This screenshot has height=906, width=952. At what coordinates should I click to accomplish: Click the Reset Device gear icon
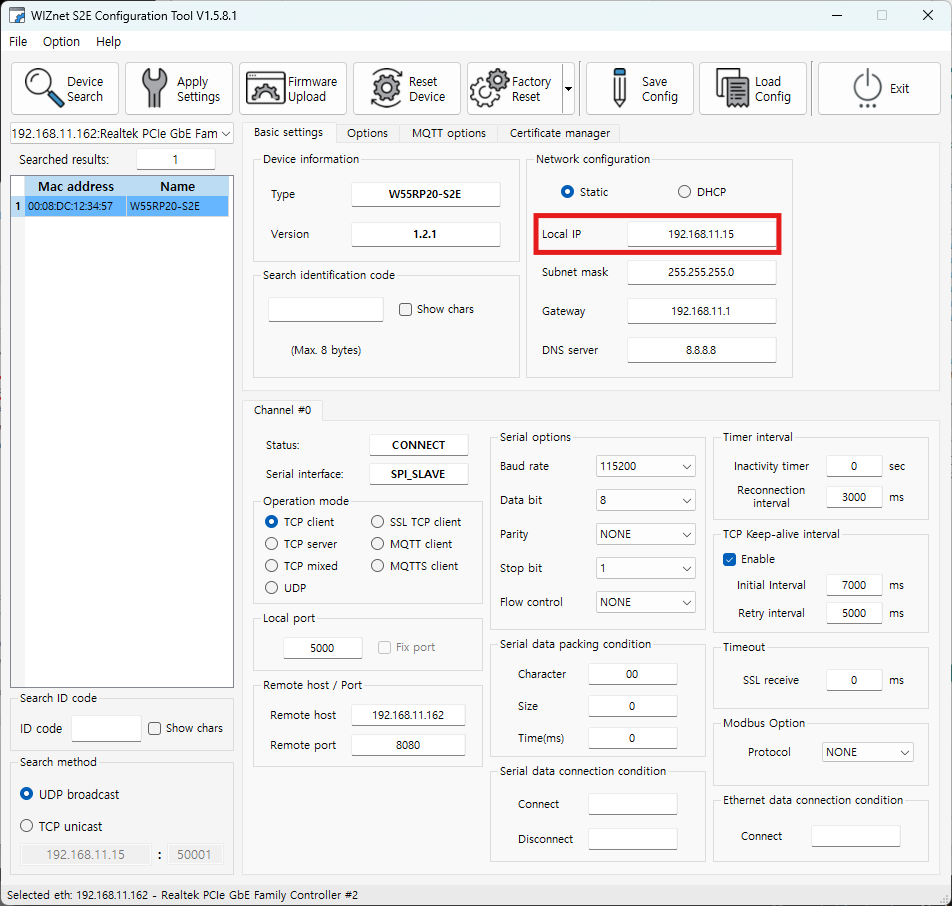tap(386, 88)
